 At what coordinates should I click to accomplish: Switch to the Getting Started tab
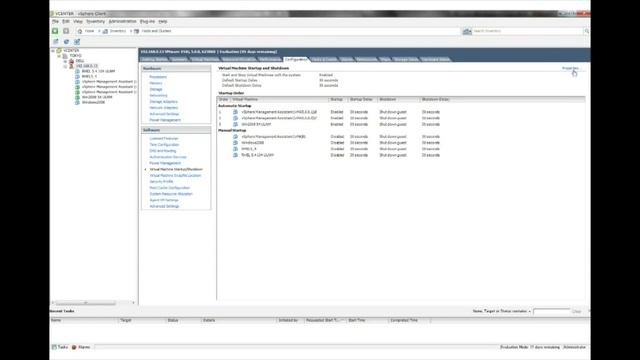[154, 59]
